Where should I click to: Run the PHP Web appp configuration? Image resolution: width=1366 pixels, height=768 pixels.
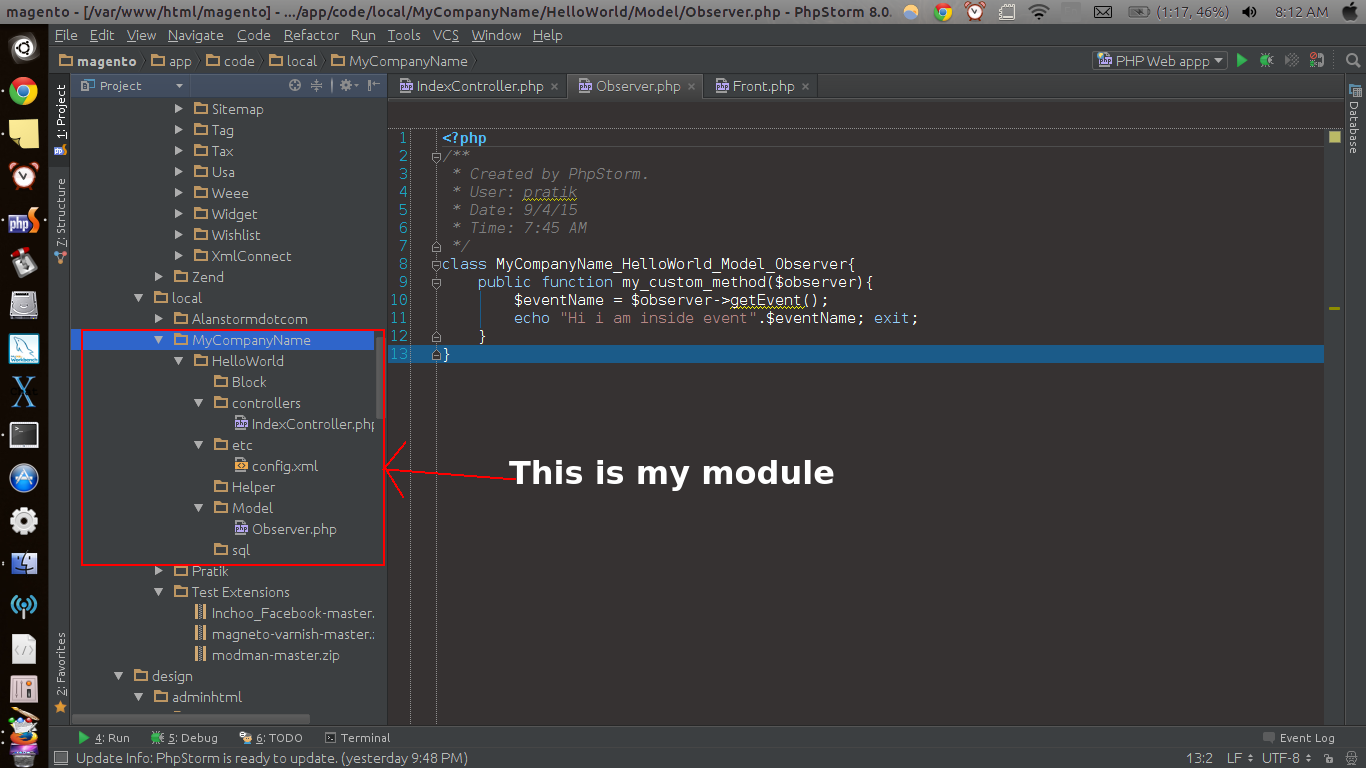[x=1241, y=60]
